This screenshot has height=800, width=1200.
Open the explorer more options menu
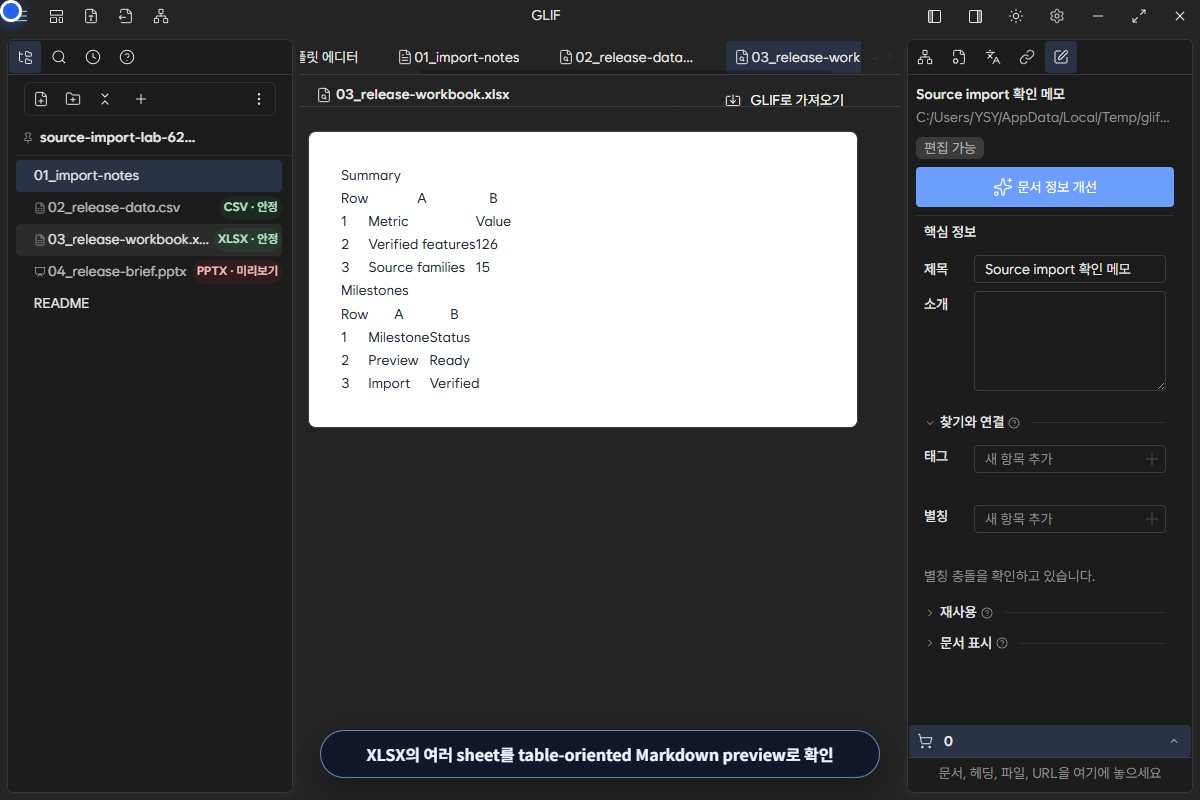[x=259, y=99]
